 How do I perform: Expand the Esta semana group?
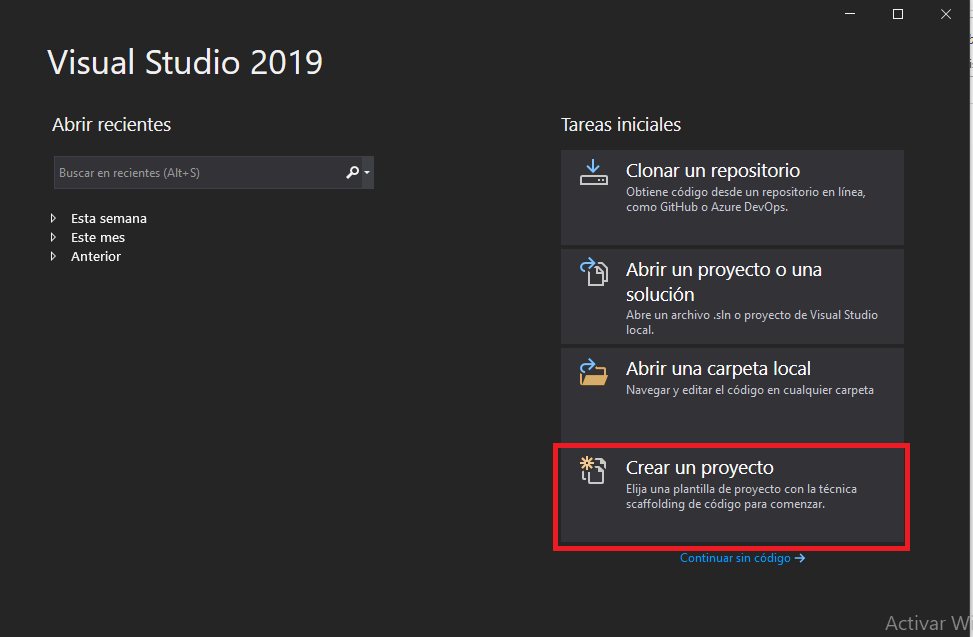[x=53, y=218]
